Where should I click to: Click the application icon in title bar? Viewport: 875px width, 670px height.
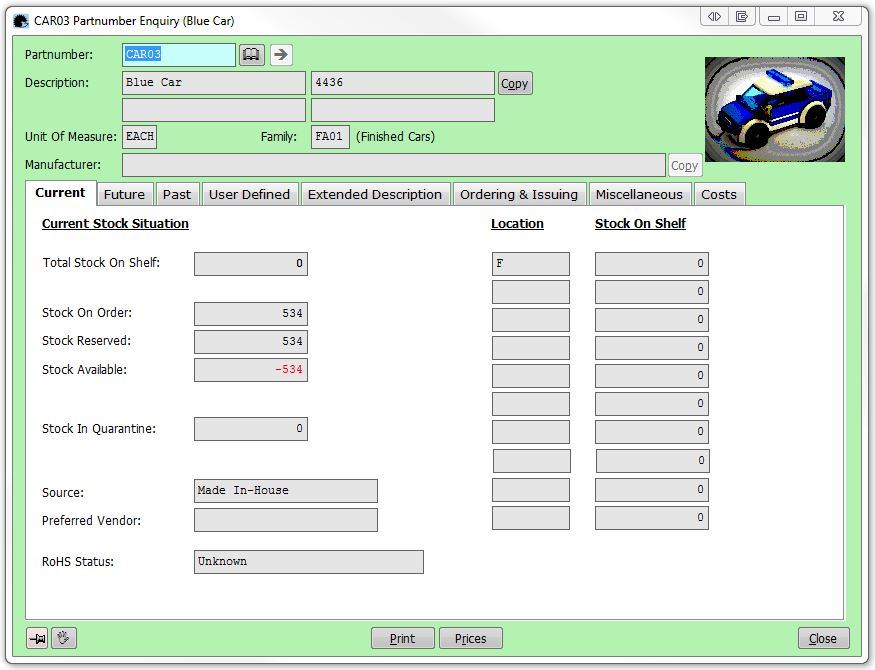[x=21, y=21]
